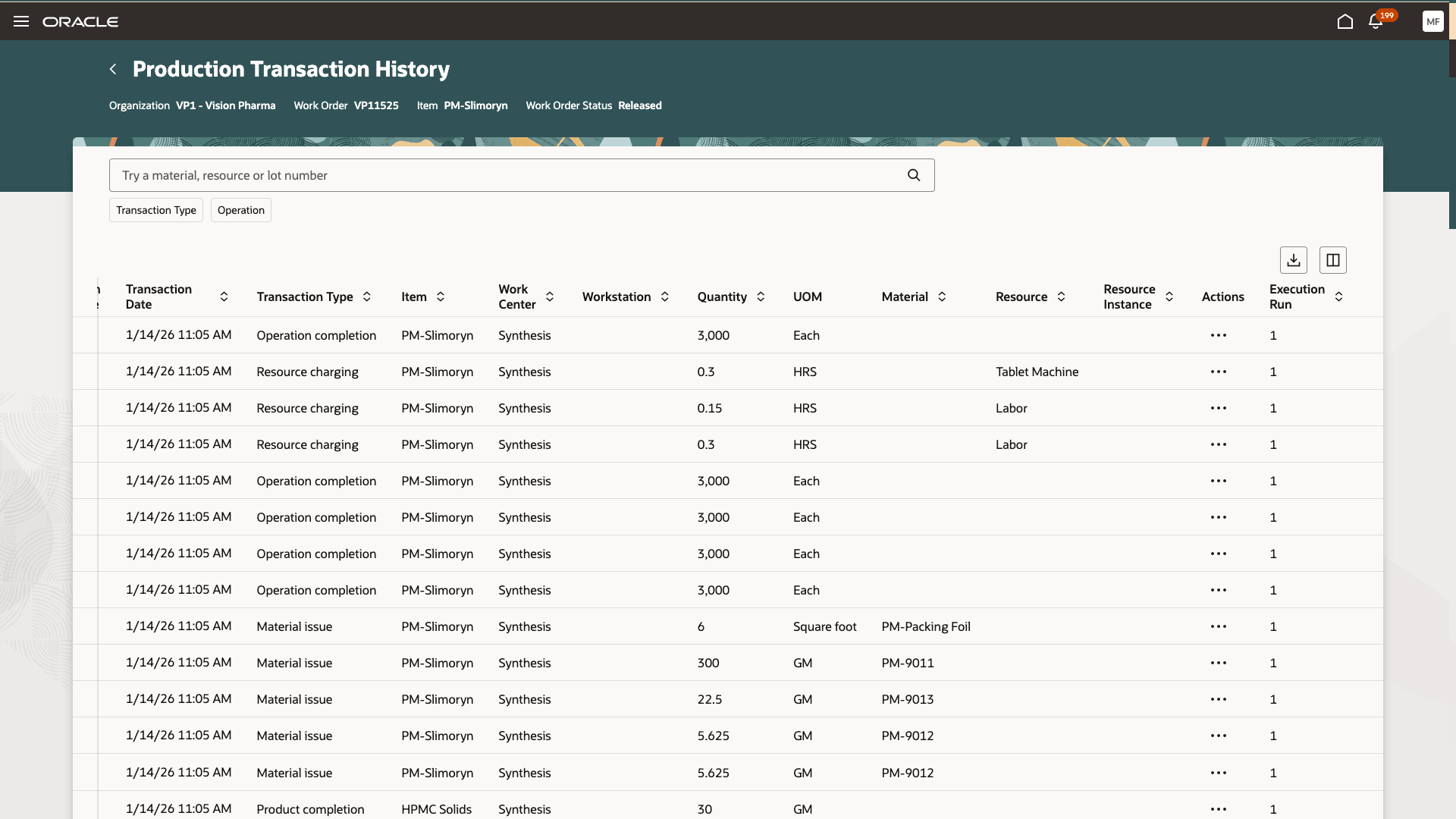The image size is (1456, 819).
Task: Navigate back using the back arrow
Action: tap(112, 68)
